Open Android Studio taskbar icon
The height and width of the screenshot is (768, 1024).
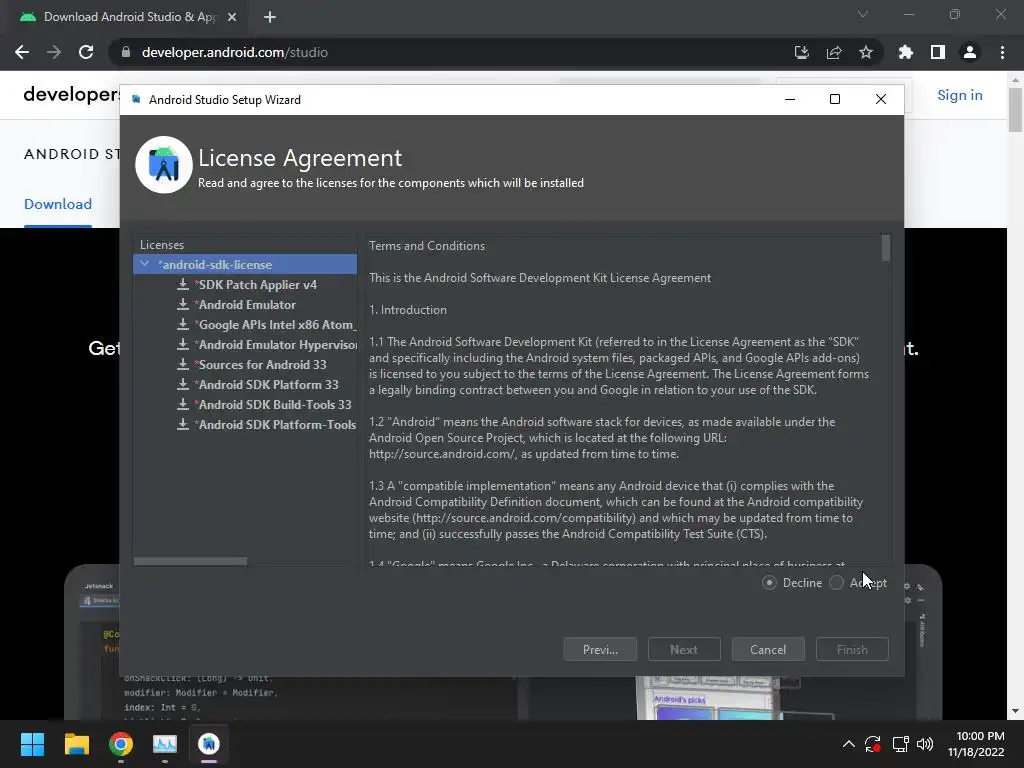coord(209,744)
